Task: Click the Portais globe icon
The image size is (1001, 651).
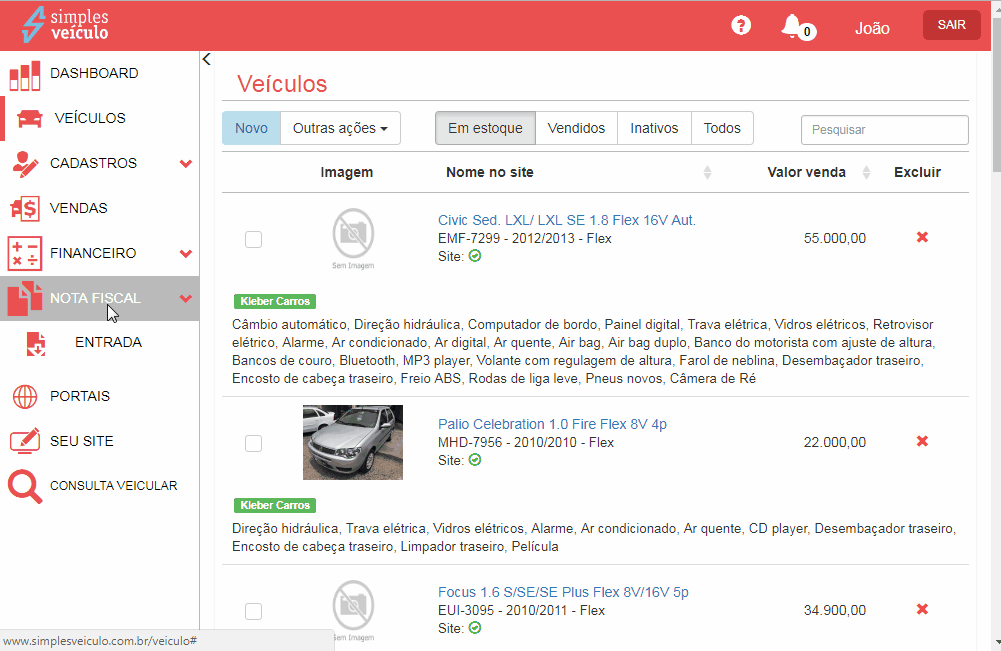Action: pos(24,397)
